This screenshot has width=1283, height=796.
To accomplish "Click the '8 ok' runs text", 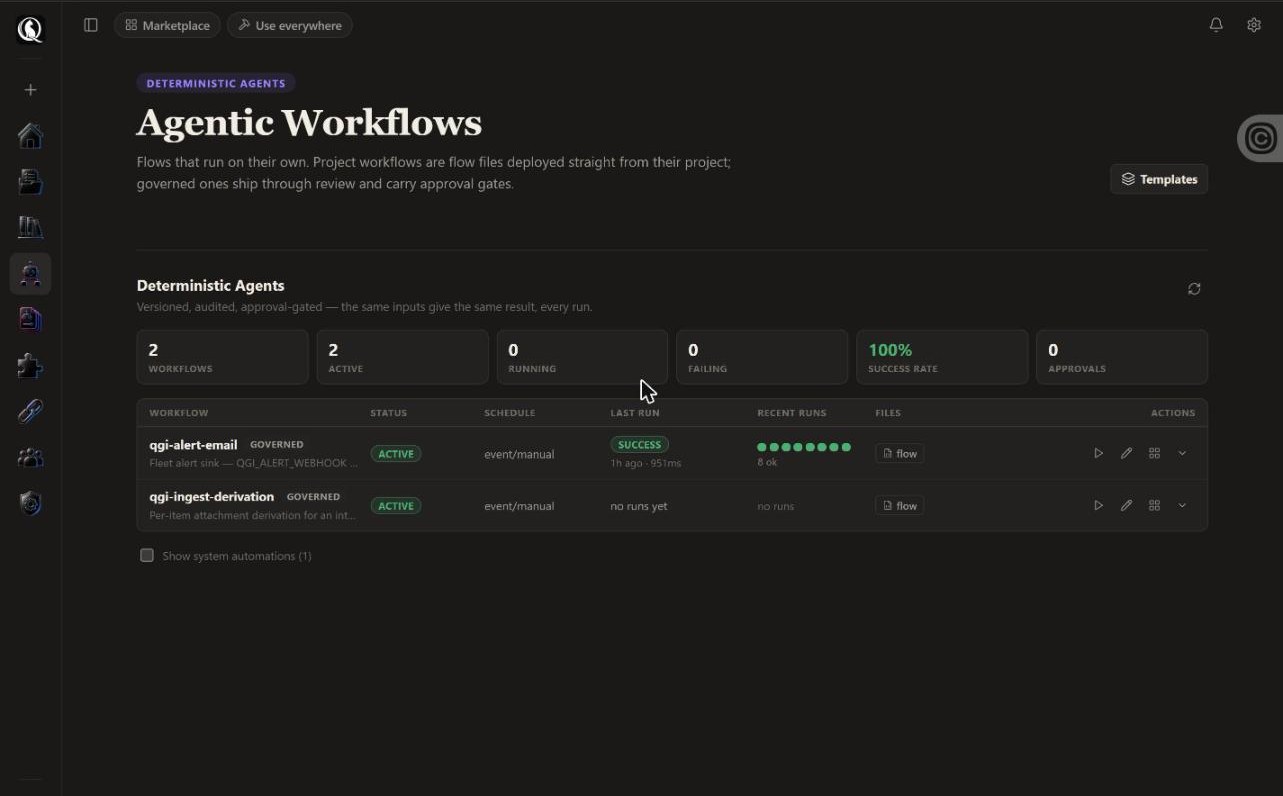I will click(767, 463).
